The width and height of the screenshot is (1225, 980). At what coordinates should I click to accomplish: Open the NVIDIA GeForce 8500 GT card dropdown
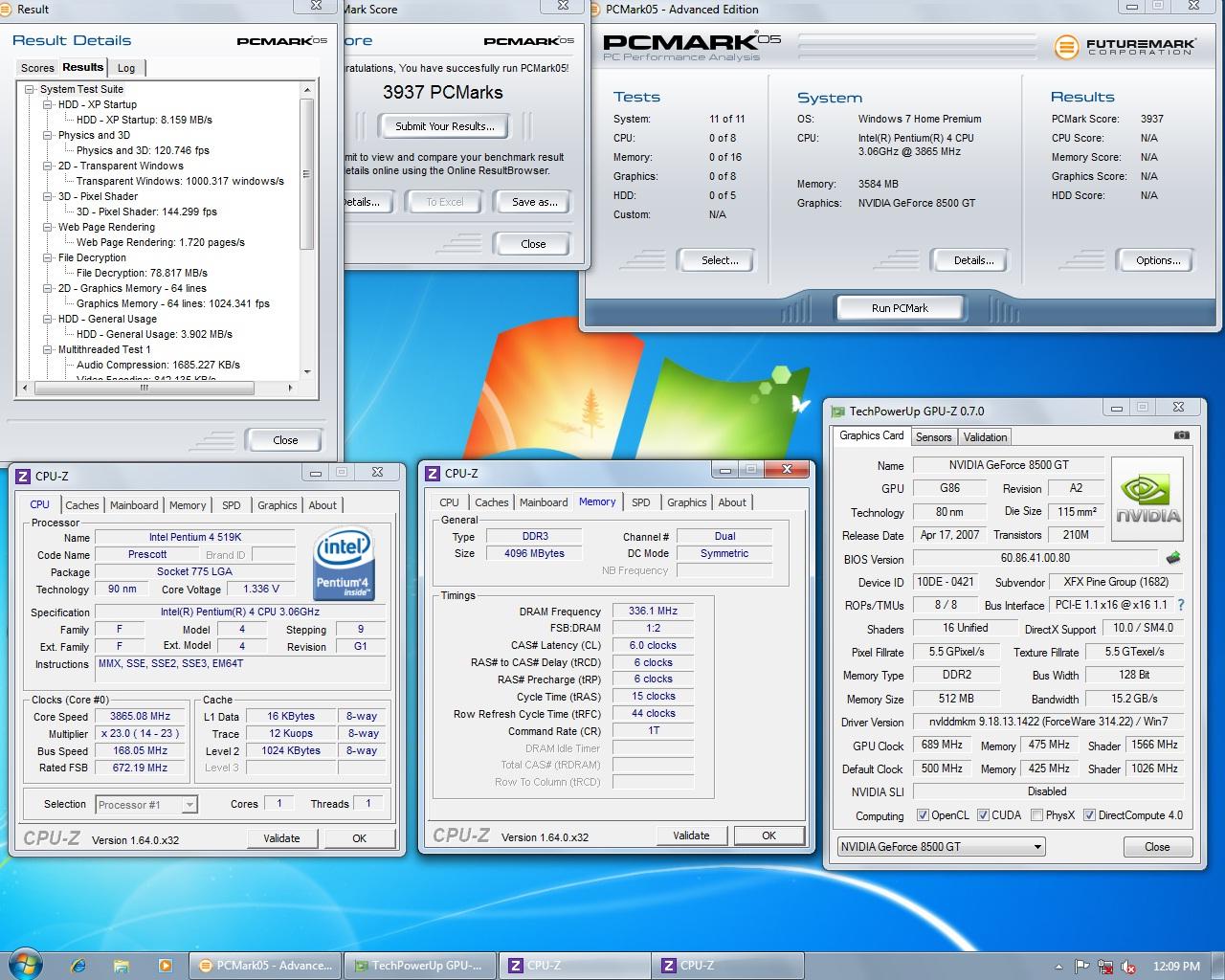tap(941, 847)
